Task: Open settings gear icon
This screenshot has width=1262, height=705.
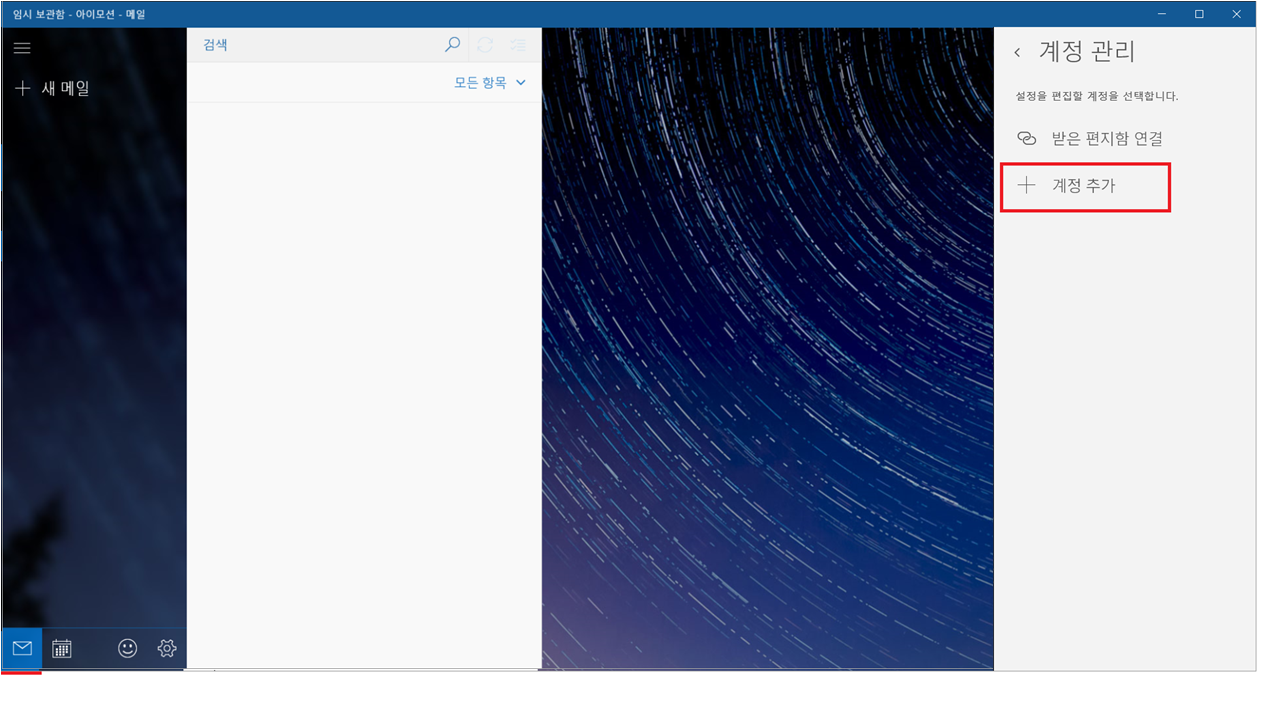Action: 167,648
